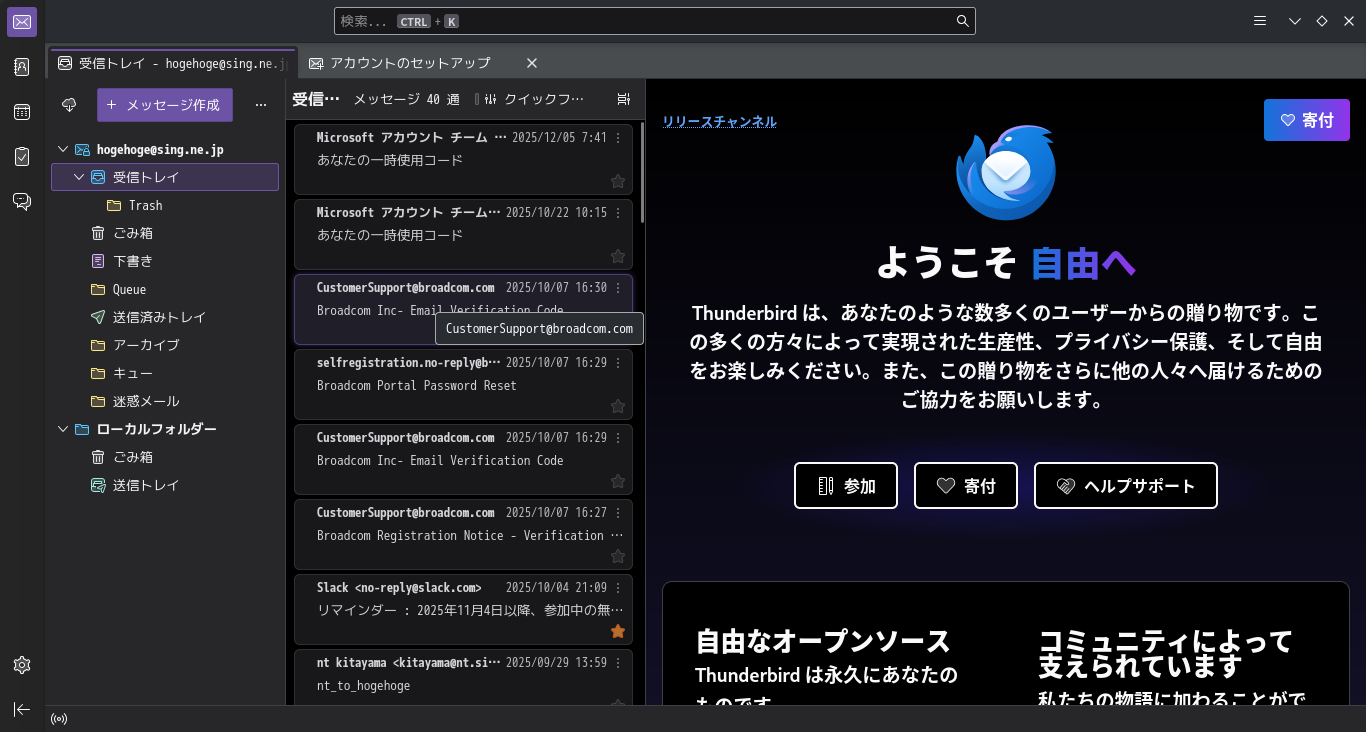The height and width of the screenshot is (732, 1366).
Task: Select the アーカイブ folder
Action: pyautogui.click(x=165, y=345)
